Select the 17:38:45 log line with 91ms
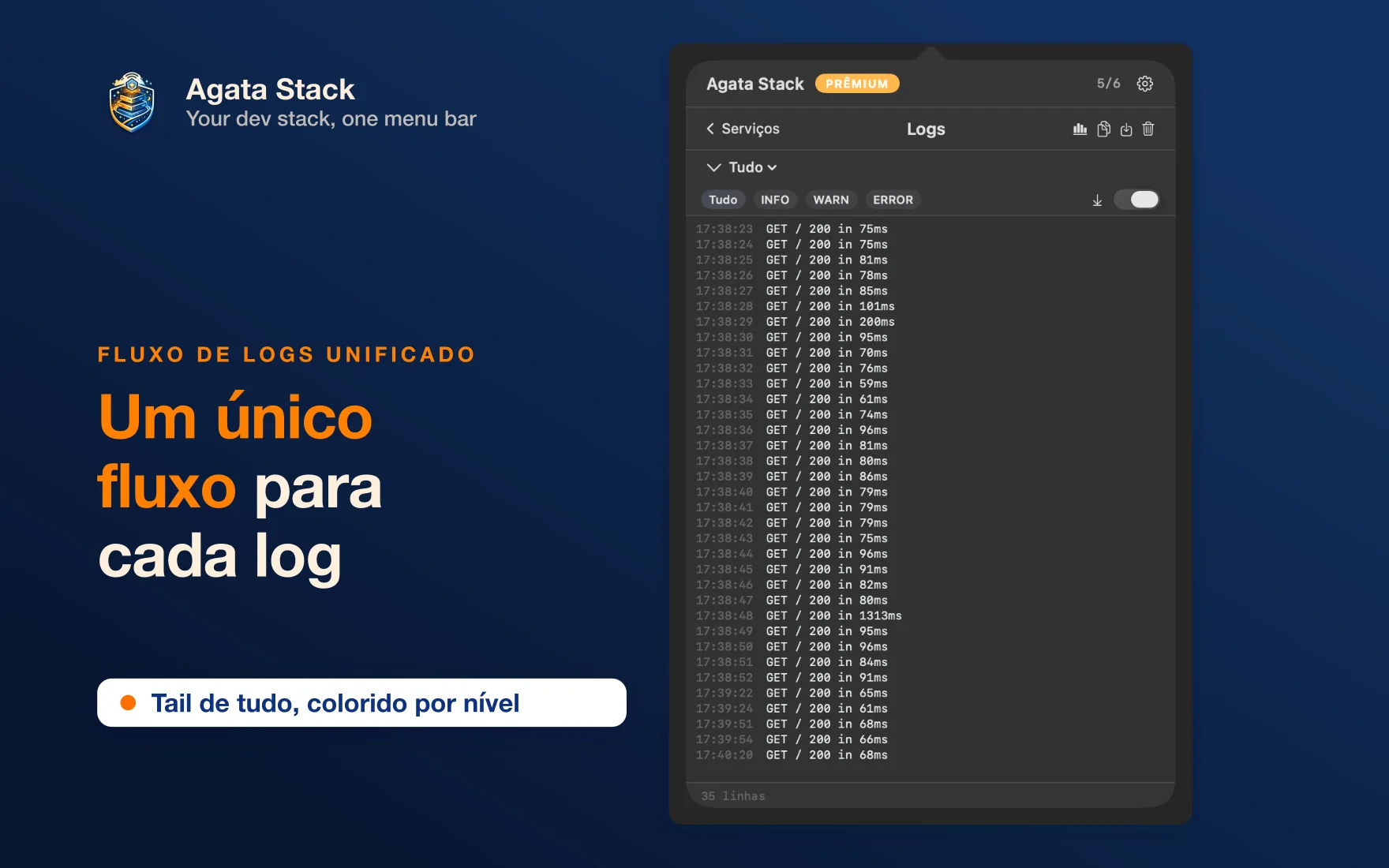The height and width of the screenshot is (868, 1389). click(x=792, y=569)
